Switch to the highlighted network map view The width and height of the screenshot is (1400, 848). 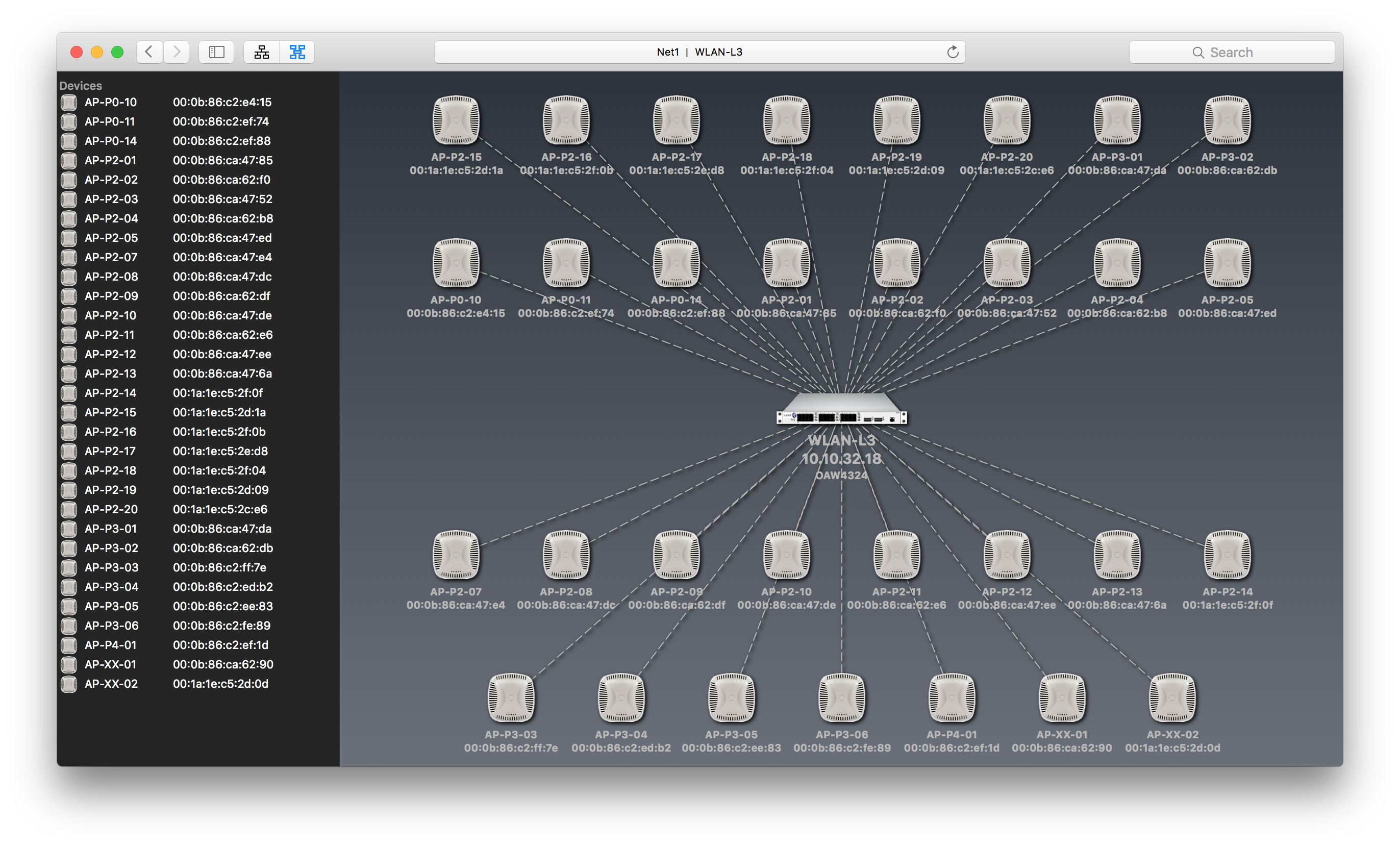coord(297,52)
